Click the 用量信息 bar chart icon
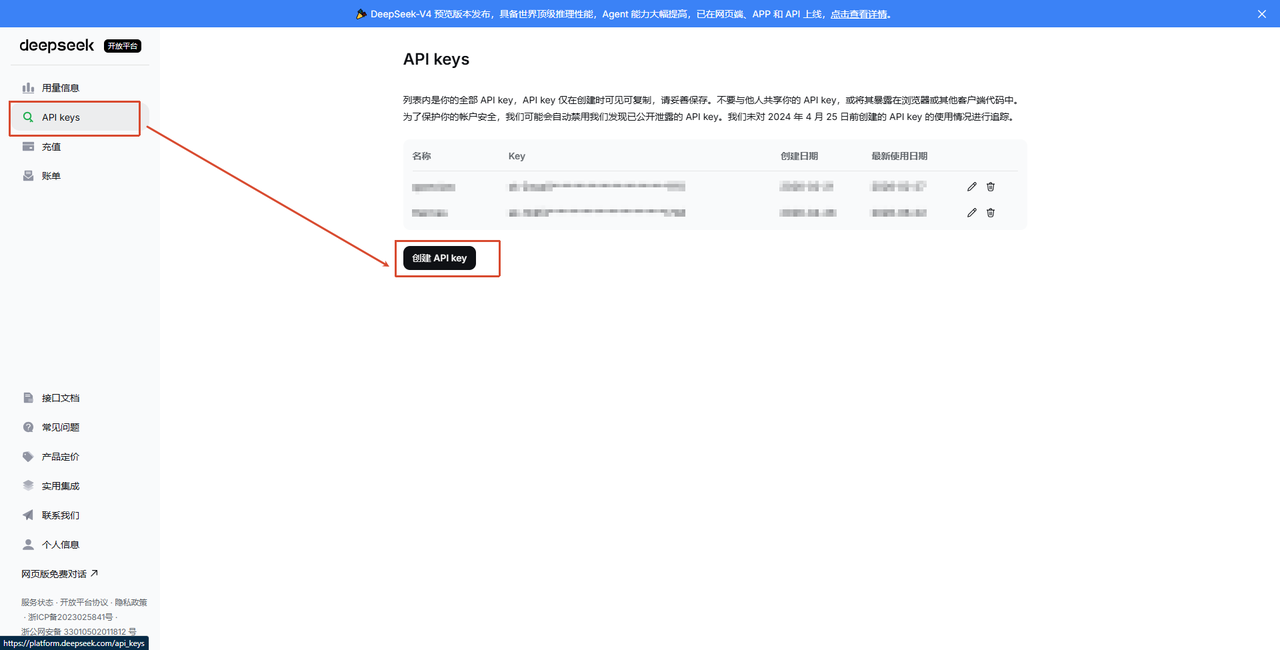 [x=28, y=88]
